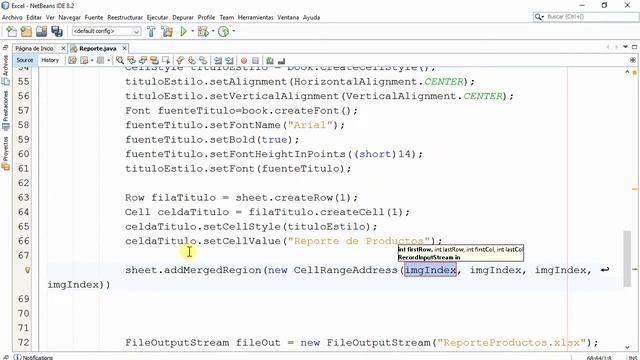Click the Shift Line Left icon
640x360 pixels.
tap(218, 60)
